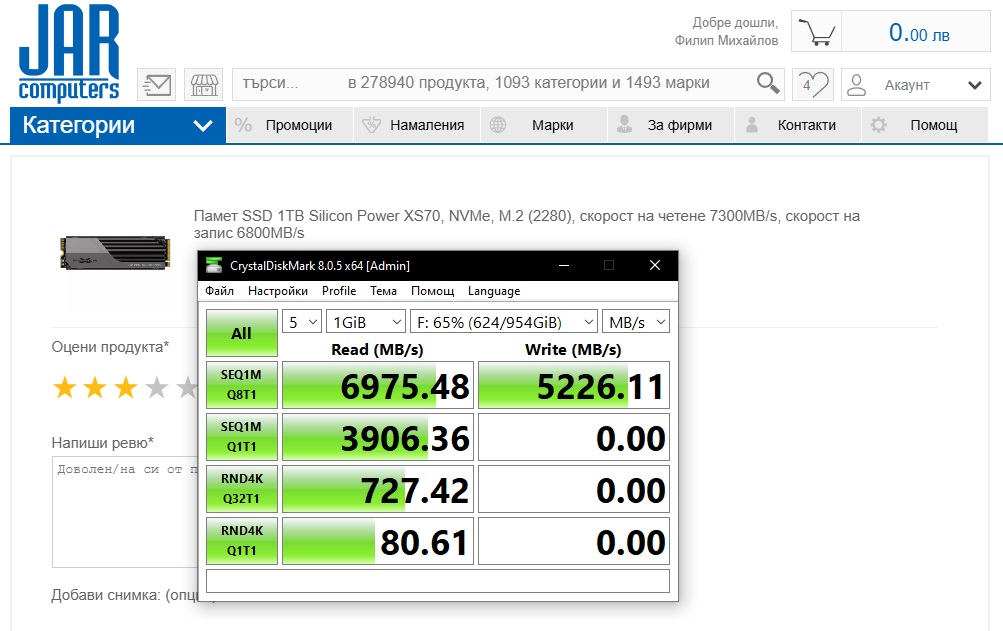Open the Language menu in CrystalDiskMark
The height and width of the screenshot is (631, 1003).
point(494,291)
